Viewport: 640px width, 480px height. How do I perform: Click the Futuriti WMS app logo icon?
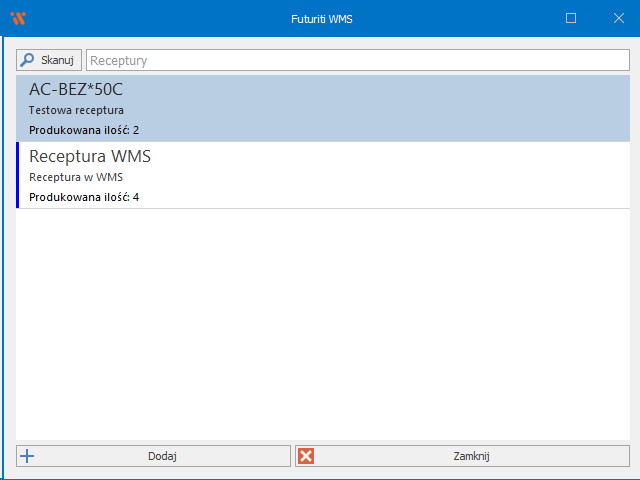click(x=18, y=18)
